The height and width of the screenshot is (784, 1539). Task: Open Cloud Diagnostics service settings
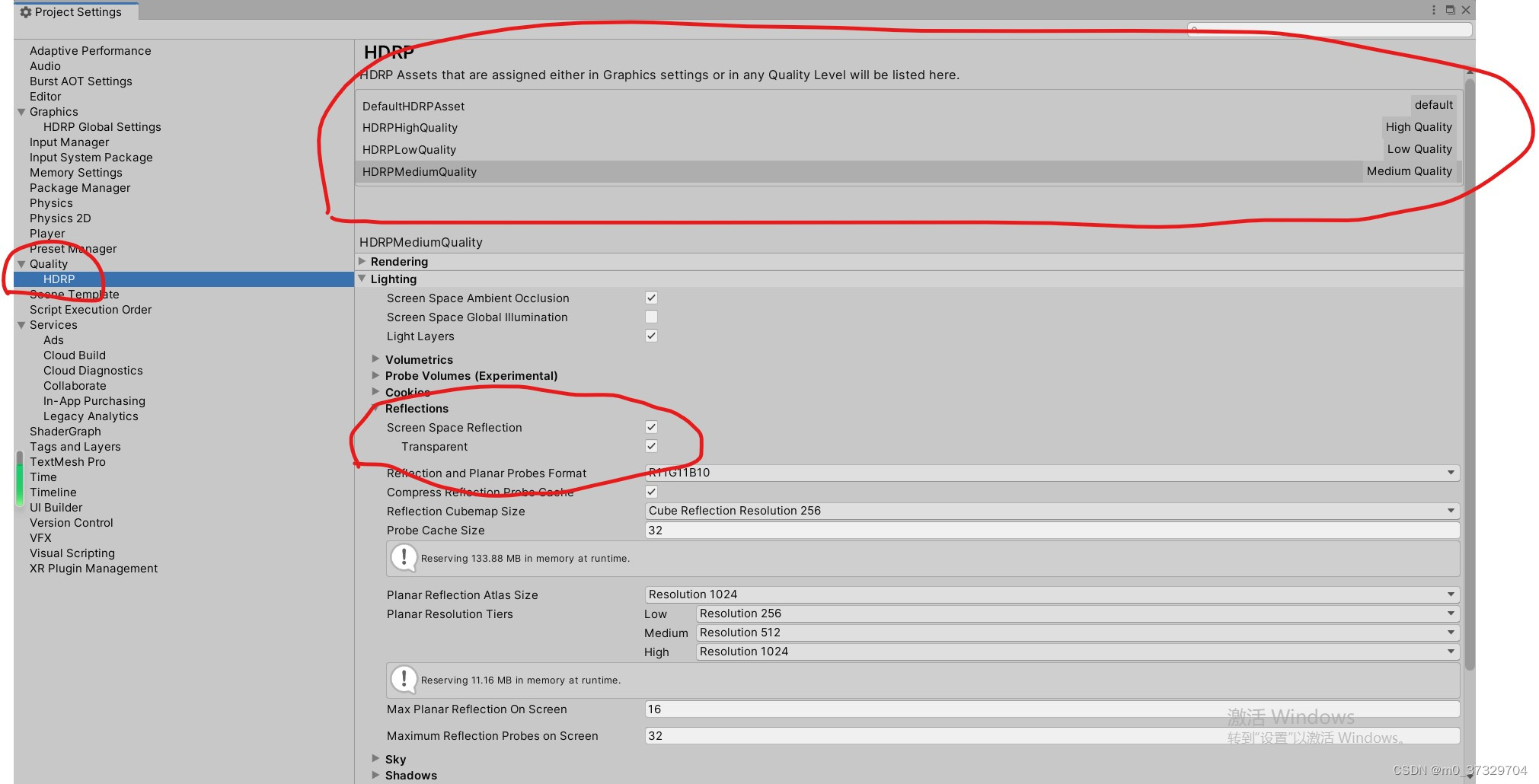pyautogui.click(x=93, y=371)
